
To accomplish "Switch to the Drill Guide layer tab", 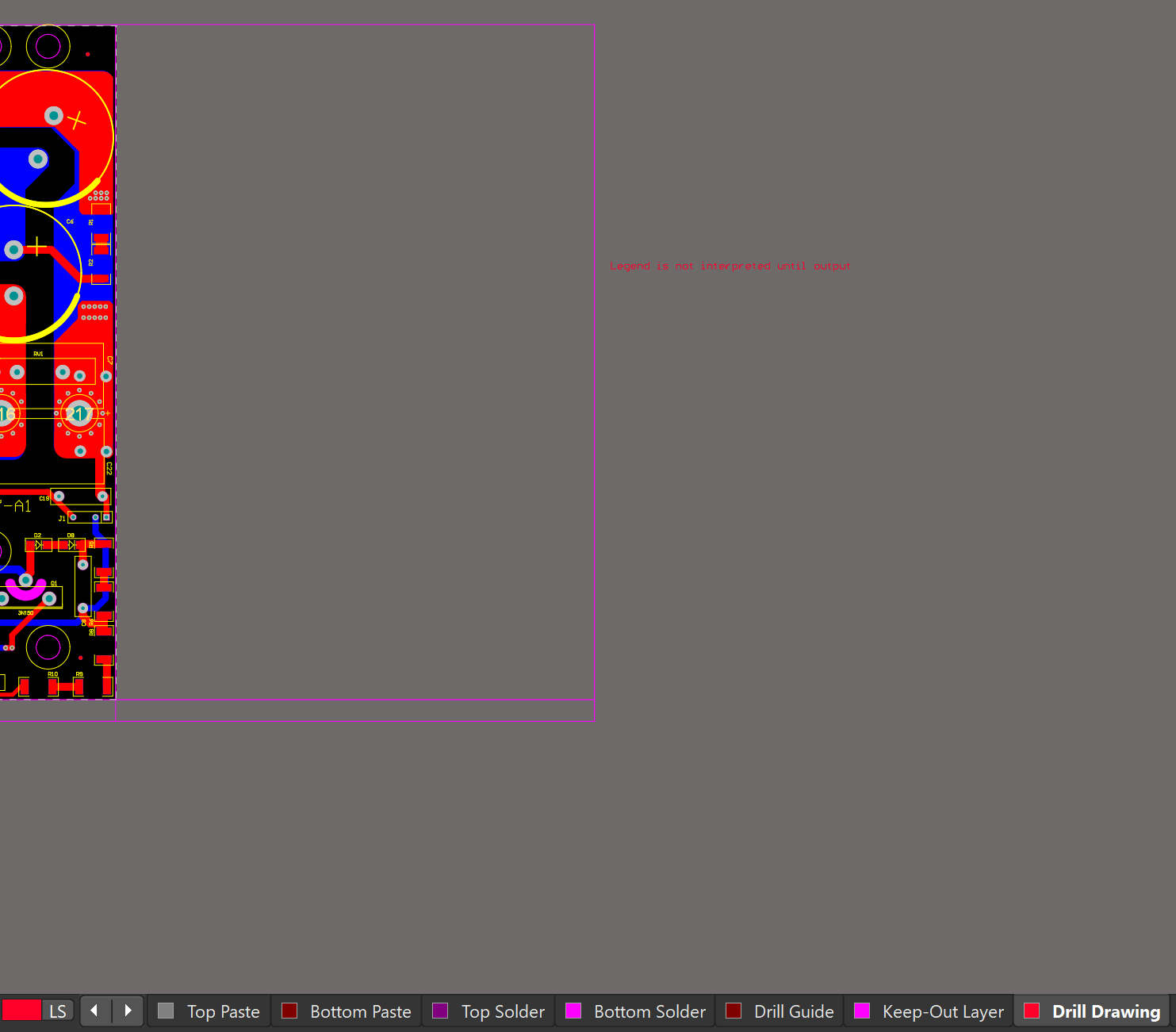I will click(x=780, y=1011).
